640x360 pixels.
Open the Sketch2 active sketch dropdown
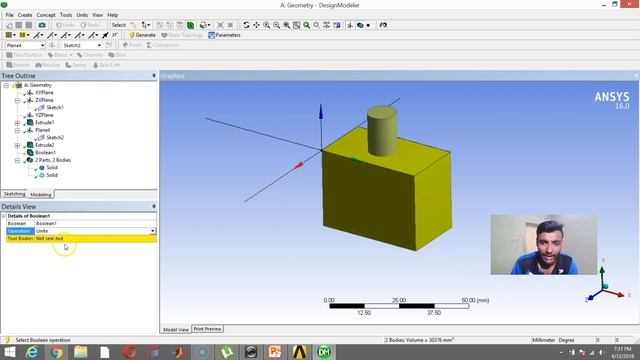pyautogui.click(x=99, y=45)
